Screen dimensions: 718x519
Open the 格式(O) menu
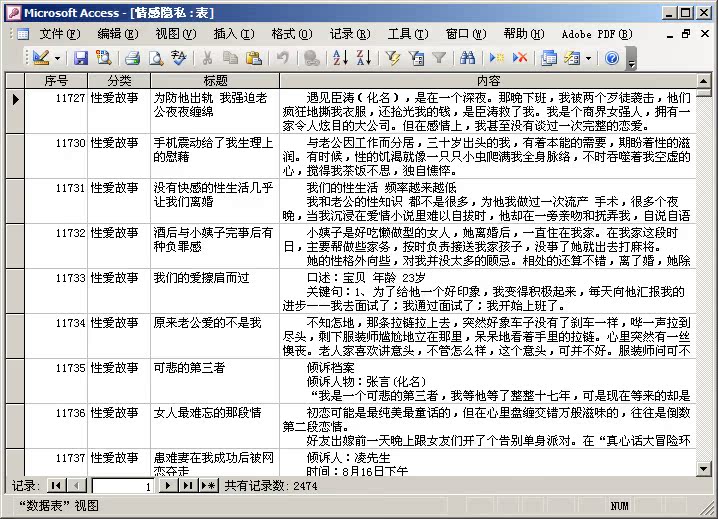coord(292,34)
